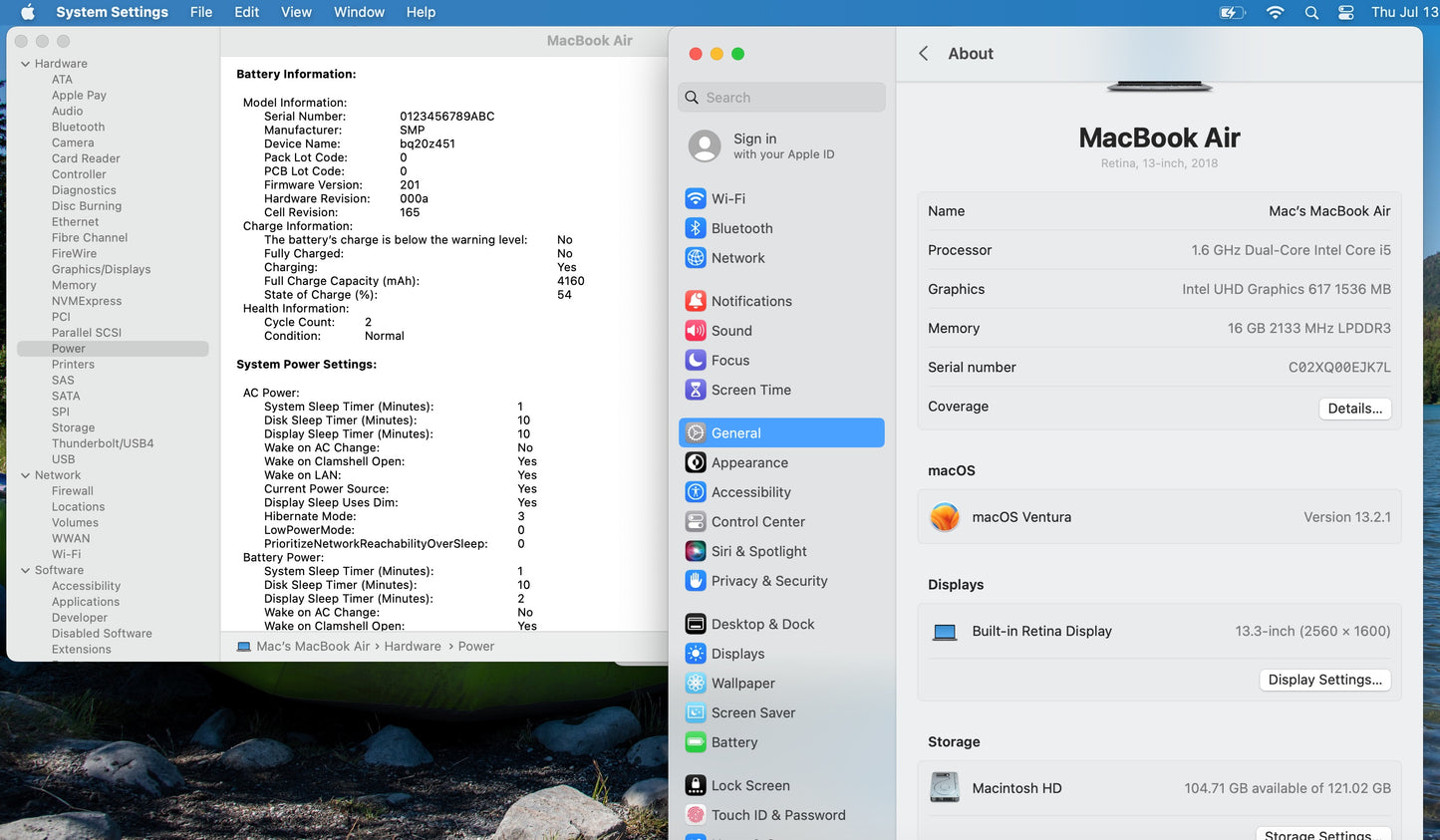The width and height of the screenshot is (1440, 840).
Task: Go back using the About back arrow
Action: (x=924, y=54)
